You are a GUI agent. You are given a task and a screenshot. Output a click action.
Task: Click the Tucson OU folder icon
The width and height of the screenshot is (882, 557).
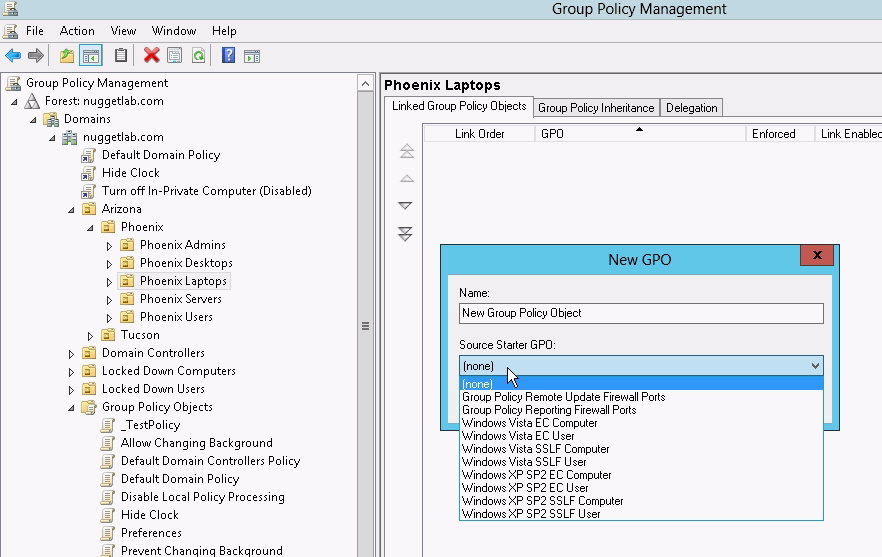pyautogui.click(x=108, y=335)
